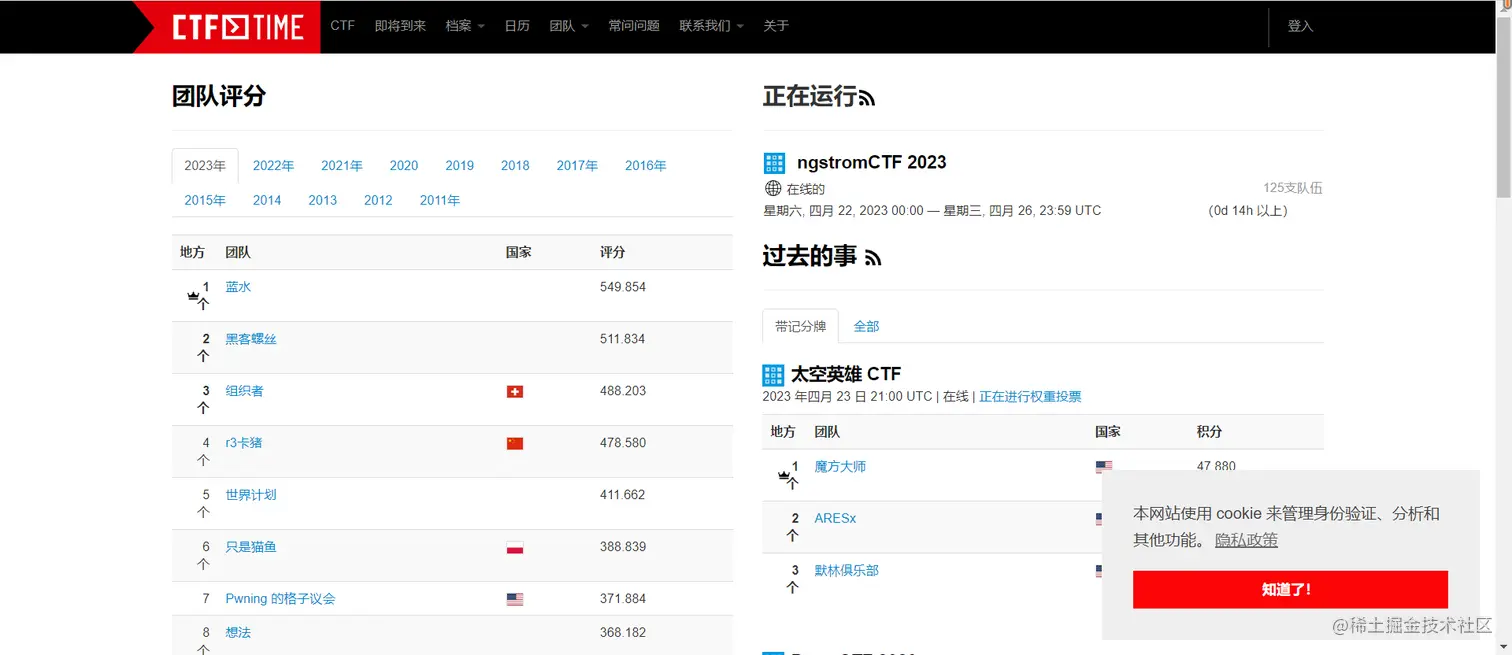Open team 蓝水 page
The height and width of the screenshot is (655, 1512).
point(238,287)
